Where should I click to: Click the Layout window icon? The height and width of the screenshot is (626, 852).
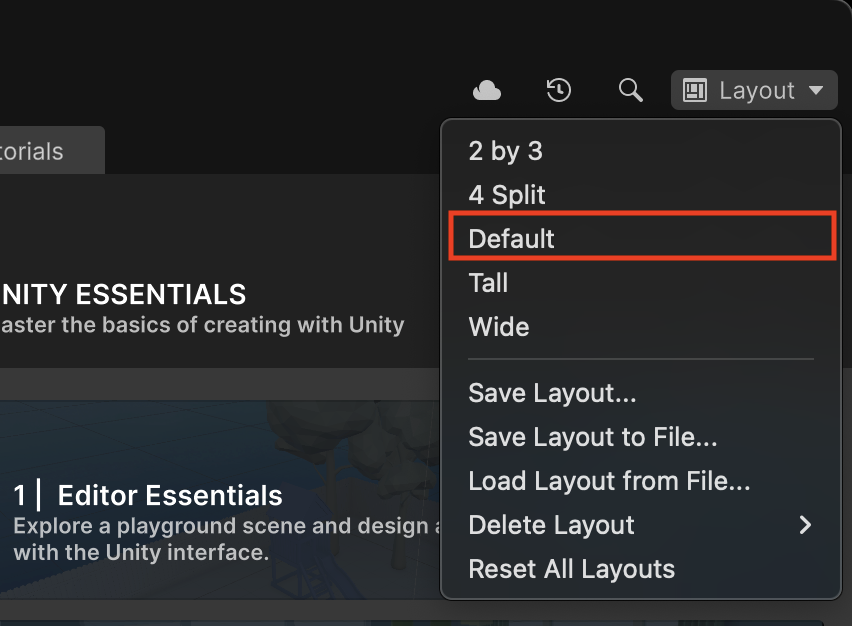tap(695, 91)
